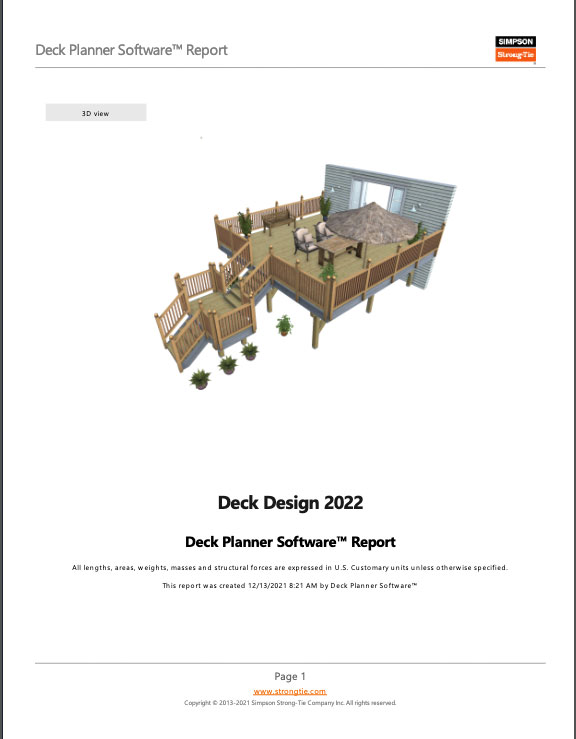This screenshot has width=576, height=739.
Task: Click the sliding glass door in the rendering
Action: click(x=377, y=195)
